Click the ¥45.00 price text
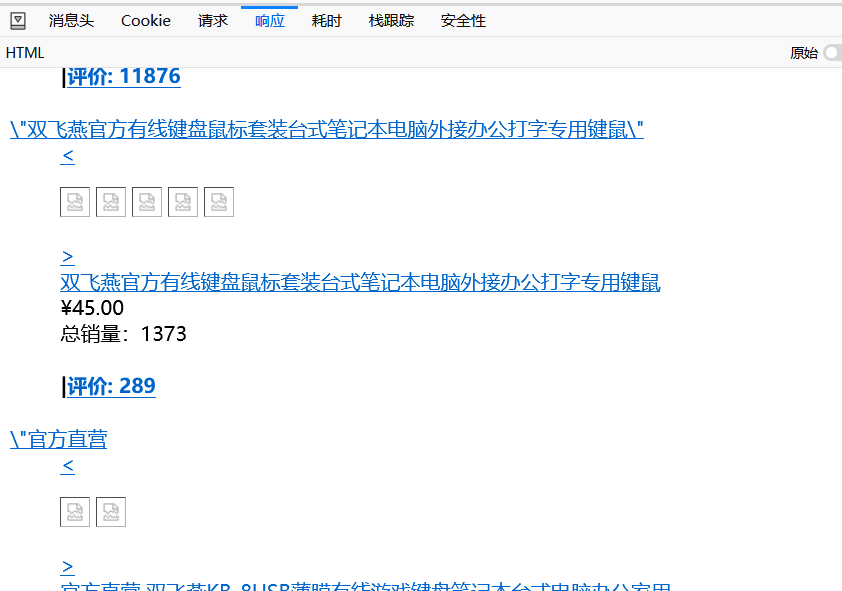This screenshot has height=591, width=842. pyautogui.click(x=92, y=308)
